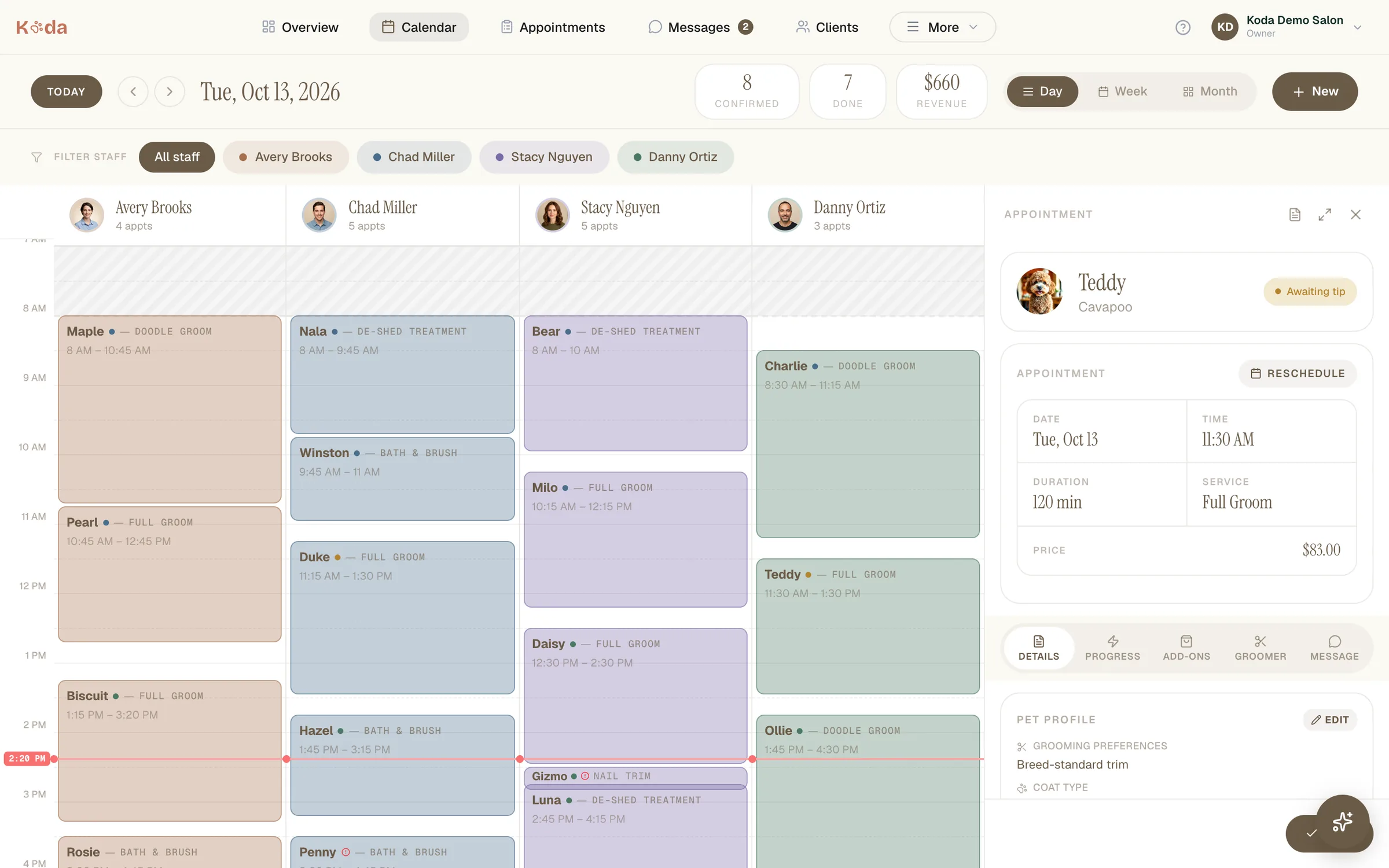Click the Koda logo
Screen dimensions: 1389x868
pos(42,27)
